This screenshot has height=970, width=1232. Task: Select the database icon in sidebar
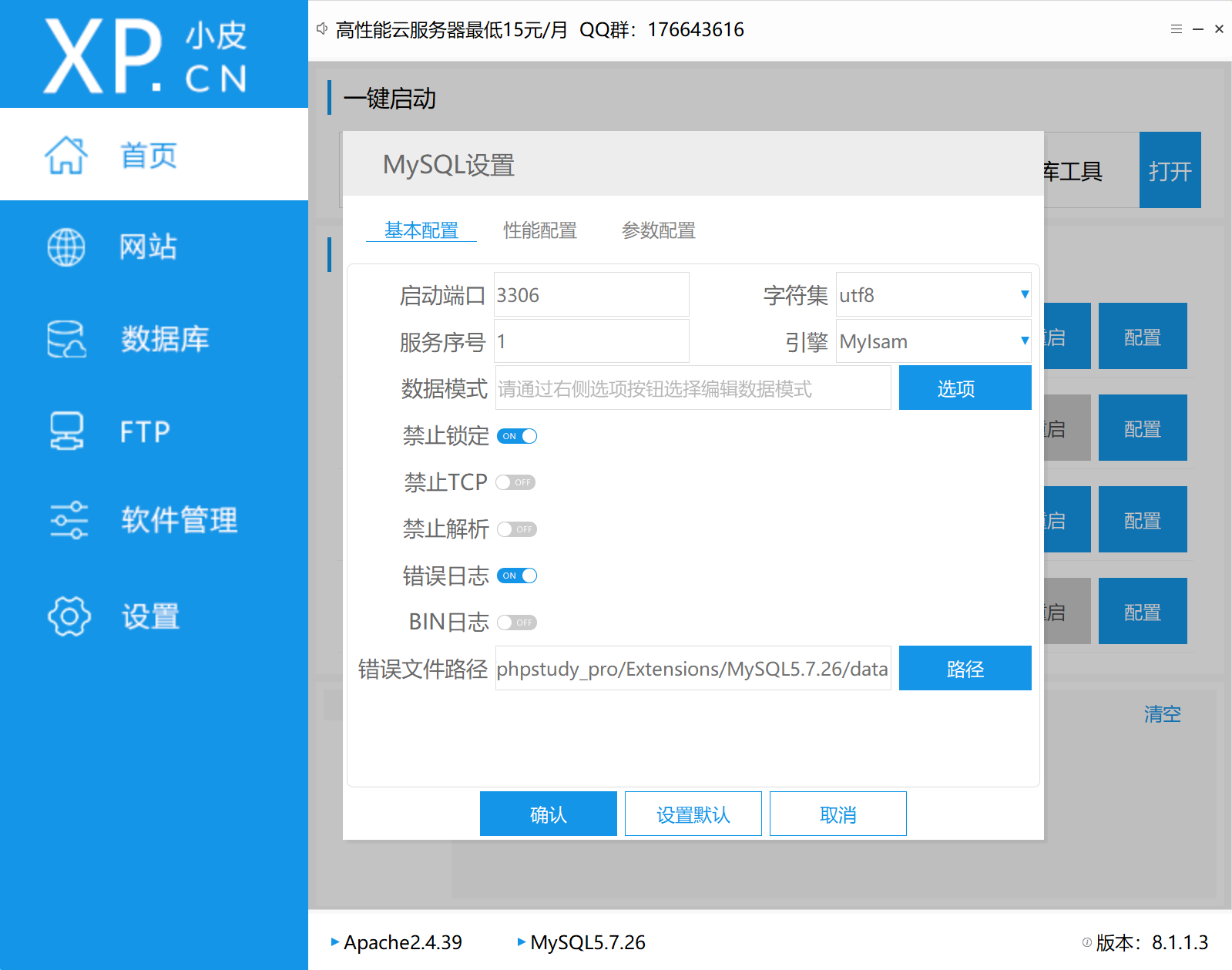point(66,339)
